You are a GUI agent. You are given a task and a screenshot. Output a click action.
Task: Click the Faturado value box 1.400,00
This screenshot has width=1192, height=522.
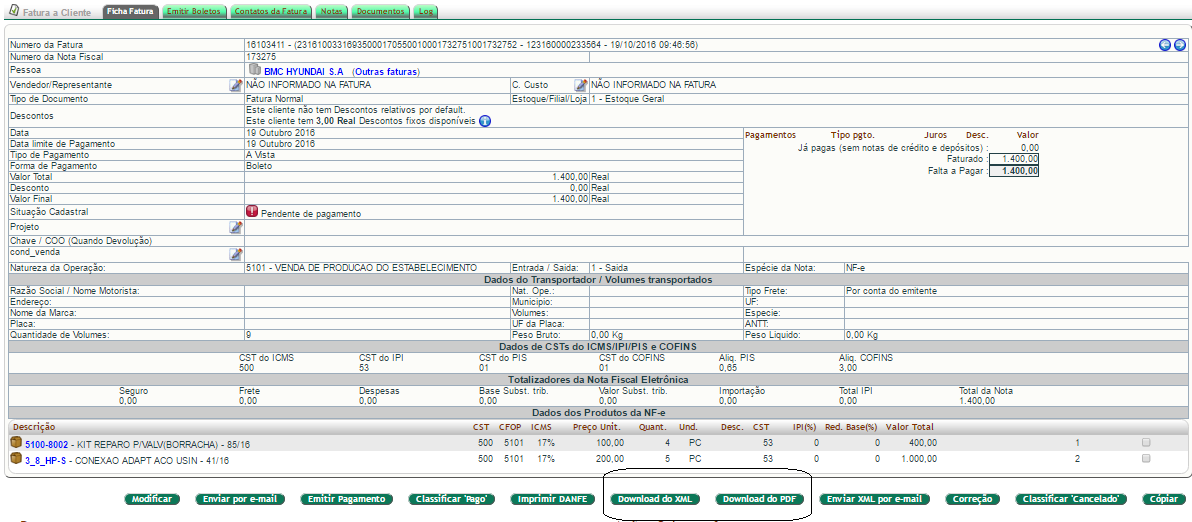coord(1014,159)
